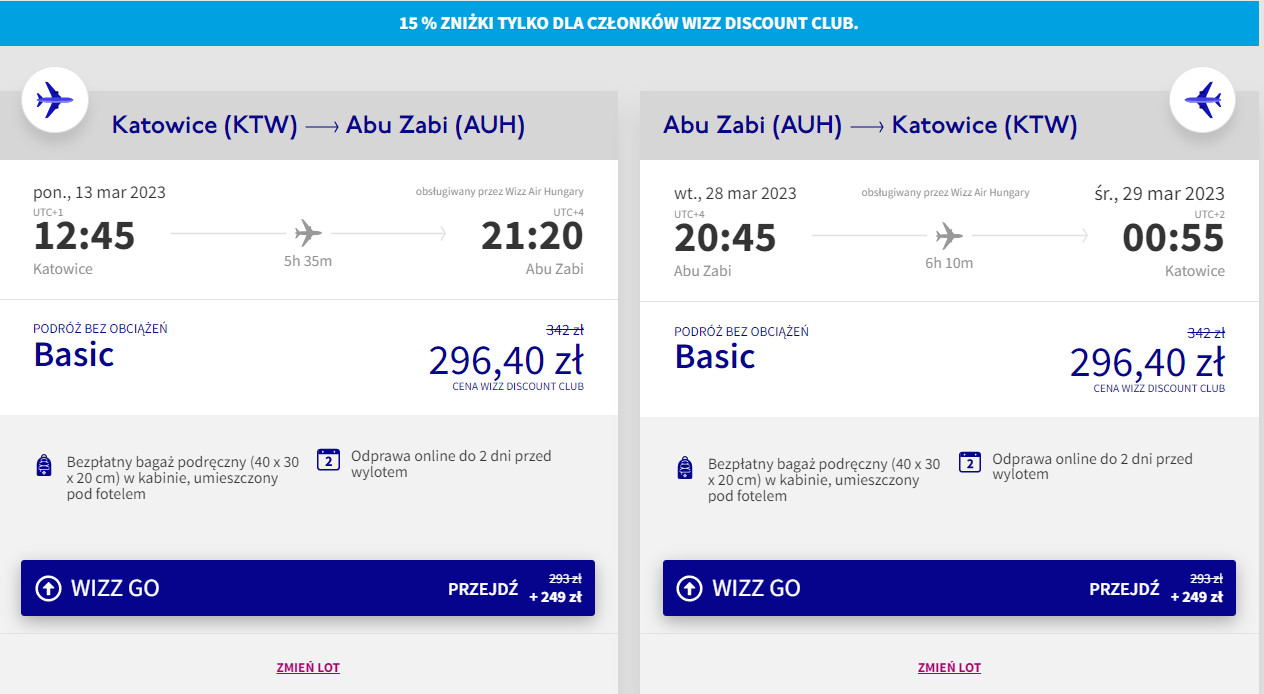Select the Katowice (KTW) → Abu Zabi (AUH) header

pos(318,125)
